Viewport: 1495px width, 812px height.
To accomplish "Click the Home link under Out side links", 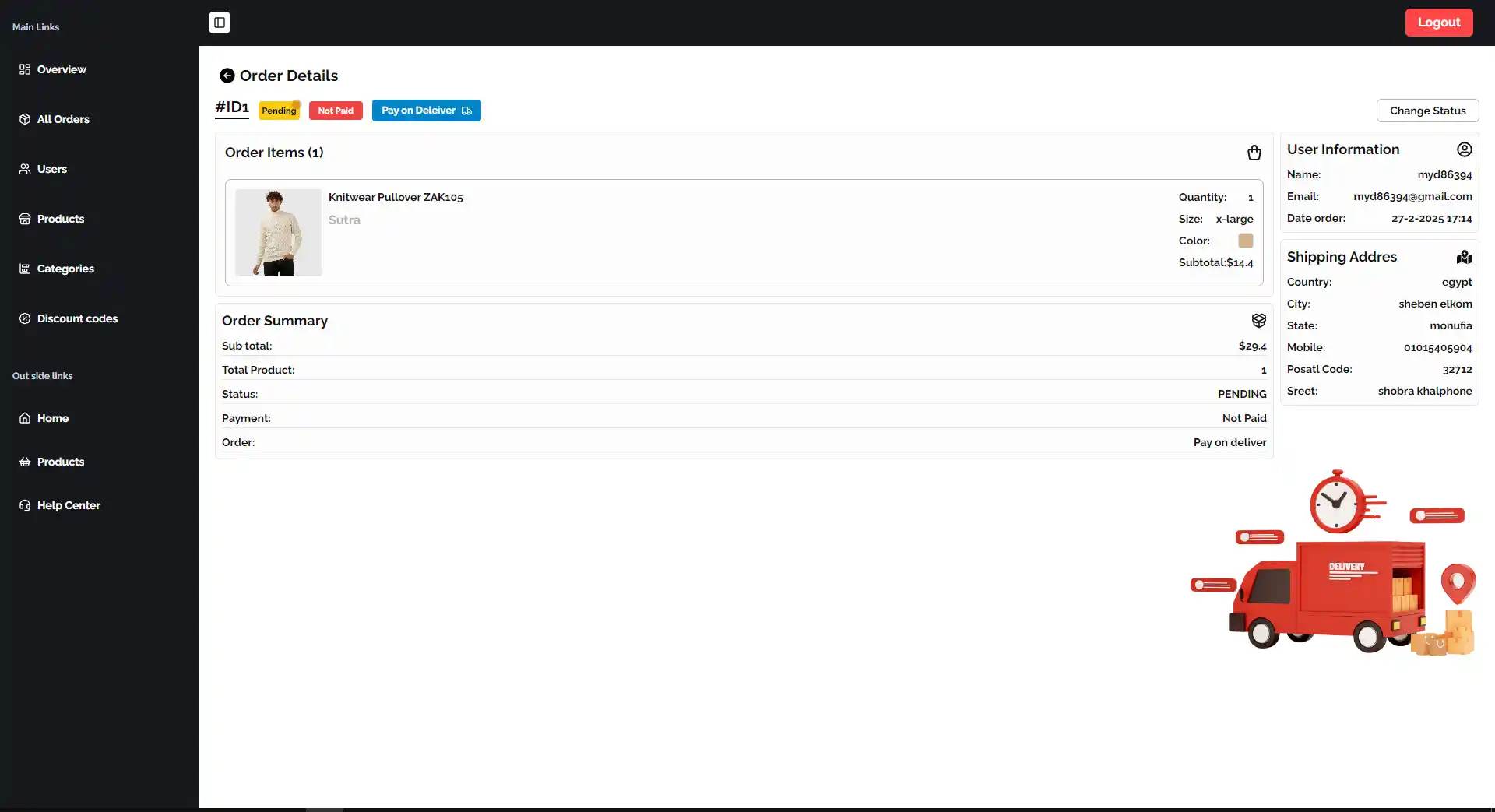I will tap(52, 418).
